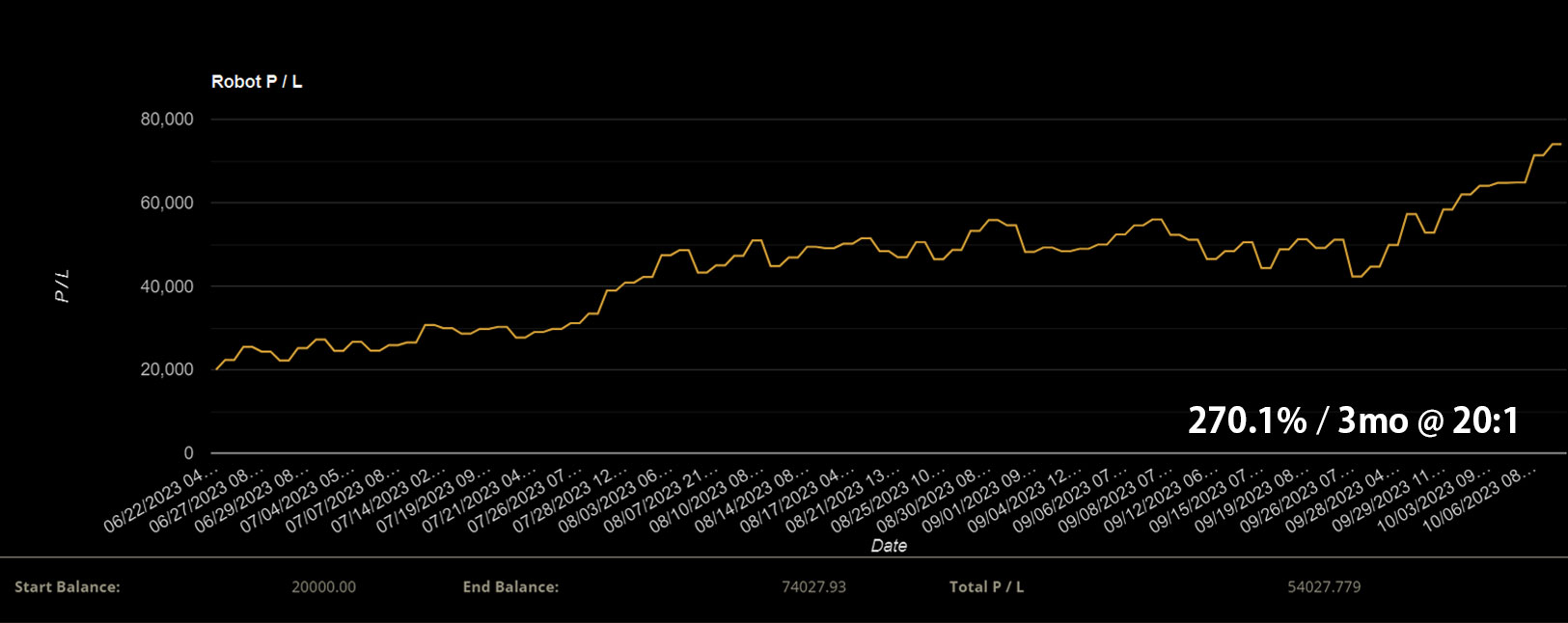Image resolution: width=1568 pixels, height=623 pixels.
Task: Select the 08/21/2023 date label
Action: pos(840,501)
